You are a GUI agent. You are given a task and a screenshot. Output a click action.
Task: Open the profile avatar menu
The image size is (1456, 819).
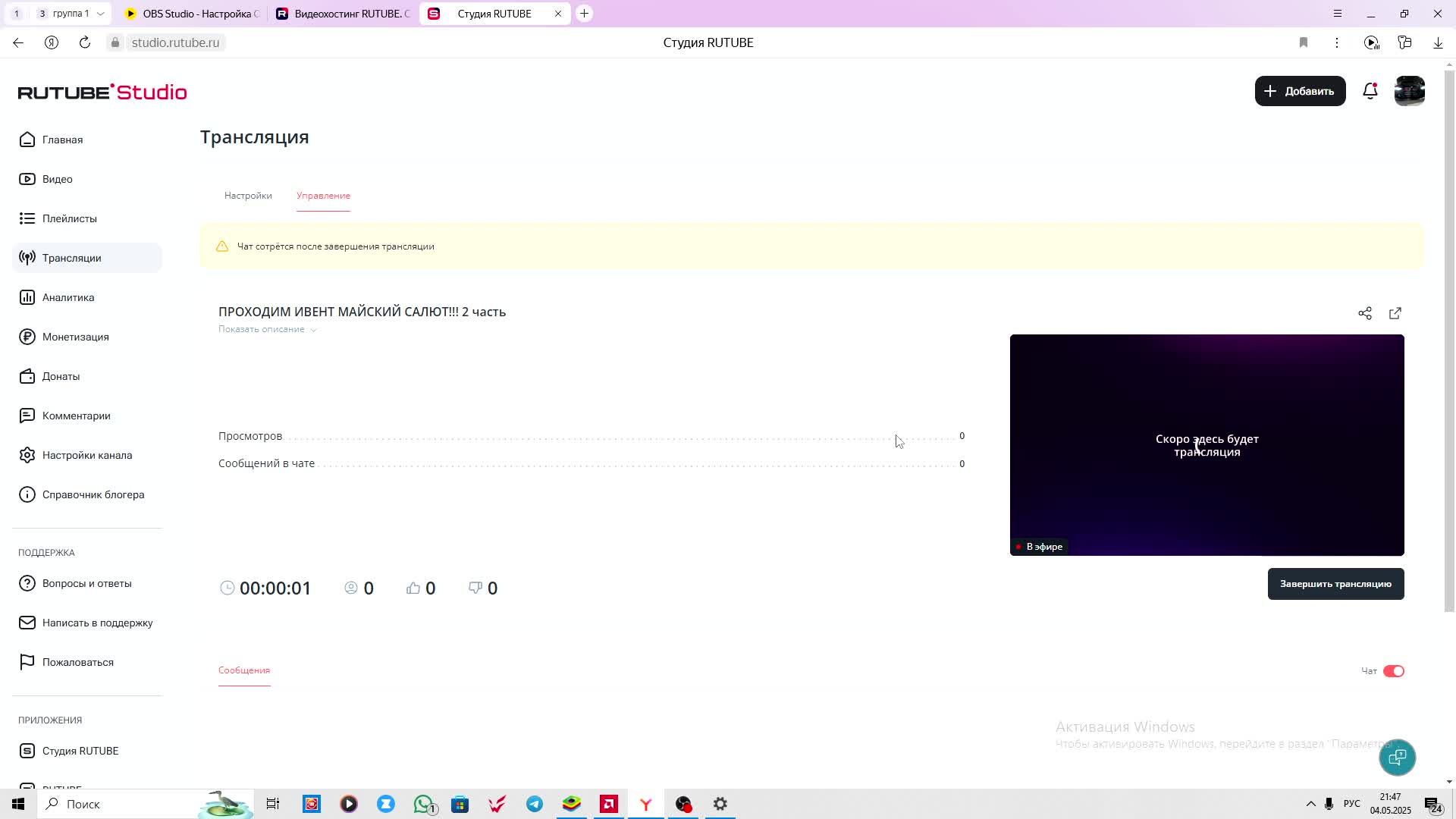[1410, 91]
